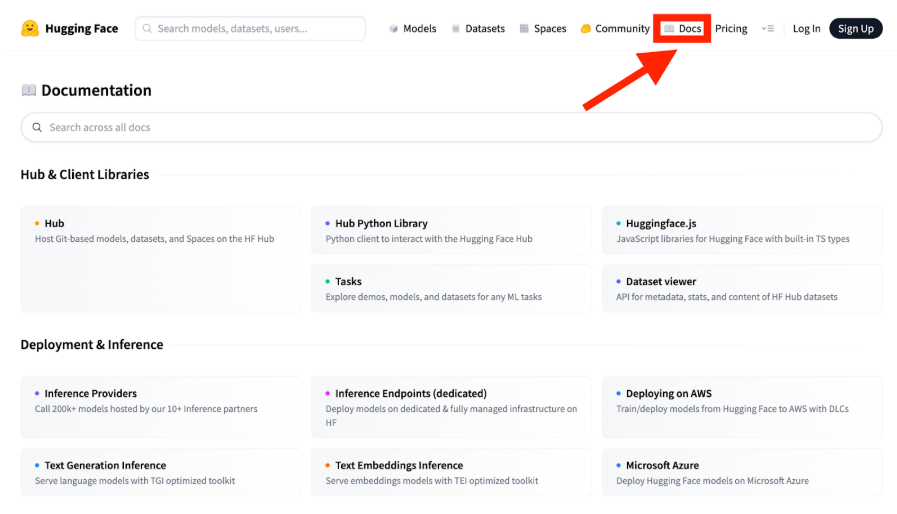
Task: Expand the more-options menu next to Pricing
Action: tap(767, 29)
